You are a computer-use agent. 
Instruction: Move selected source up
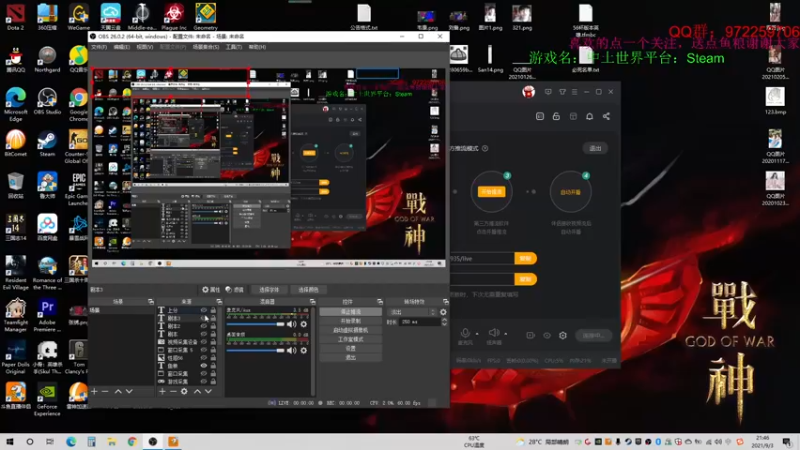pos(197,391)
